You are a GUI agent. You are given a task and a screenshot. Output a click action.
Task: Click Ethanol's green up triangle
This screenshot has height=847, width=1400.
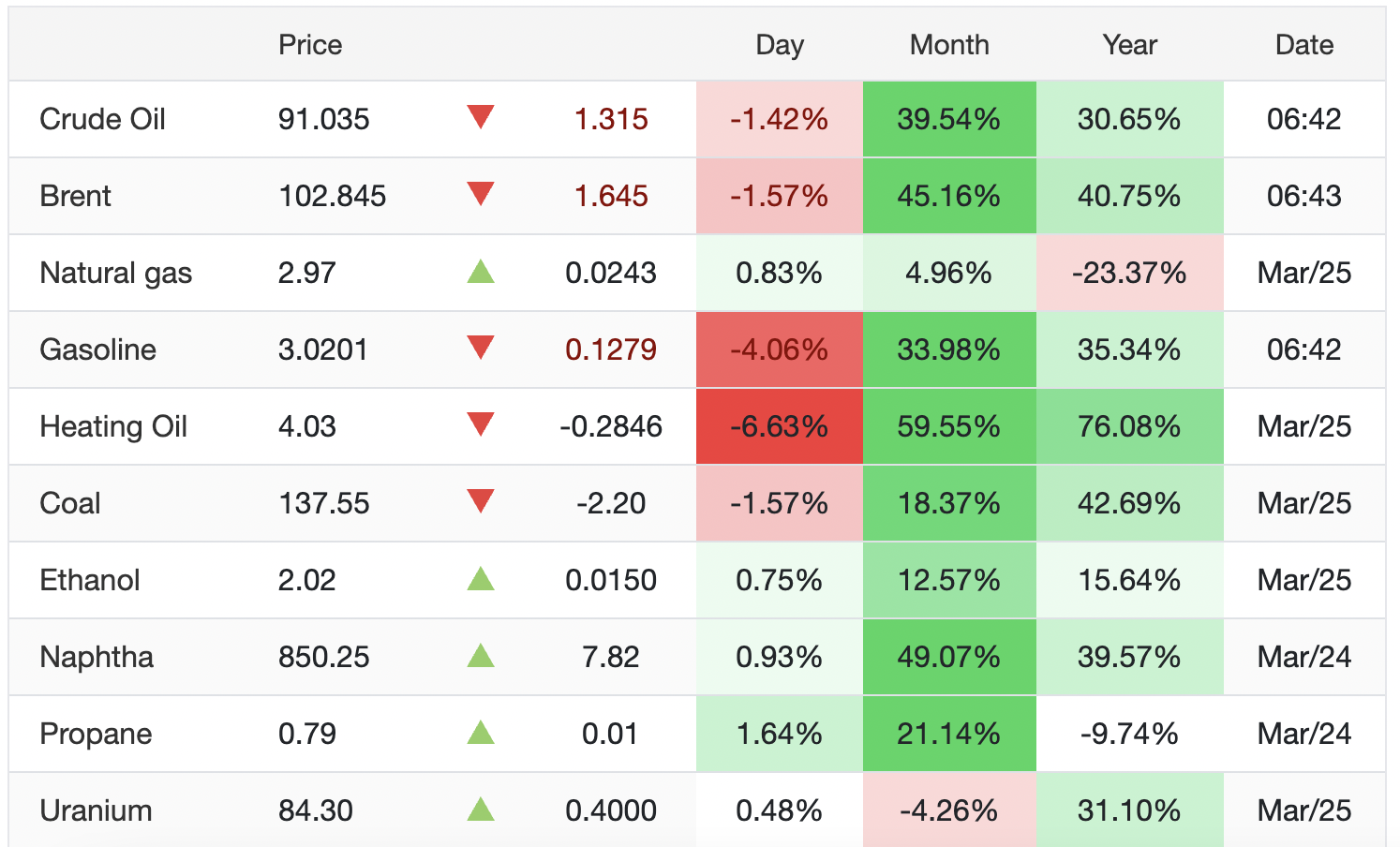click(x=481, y=579)
